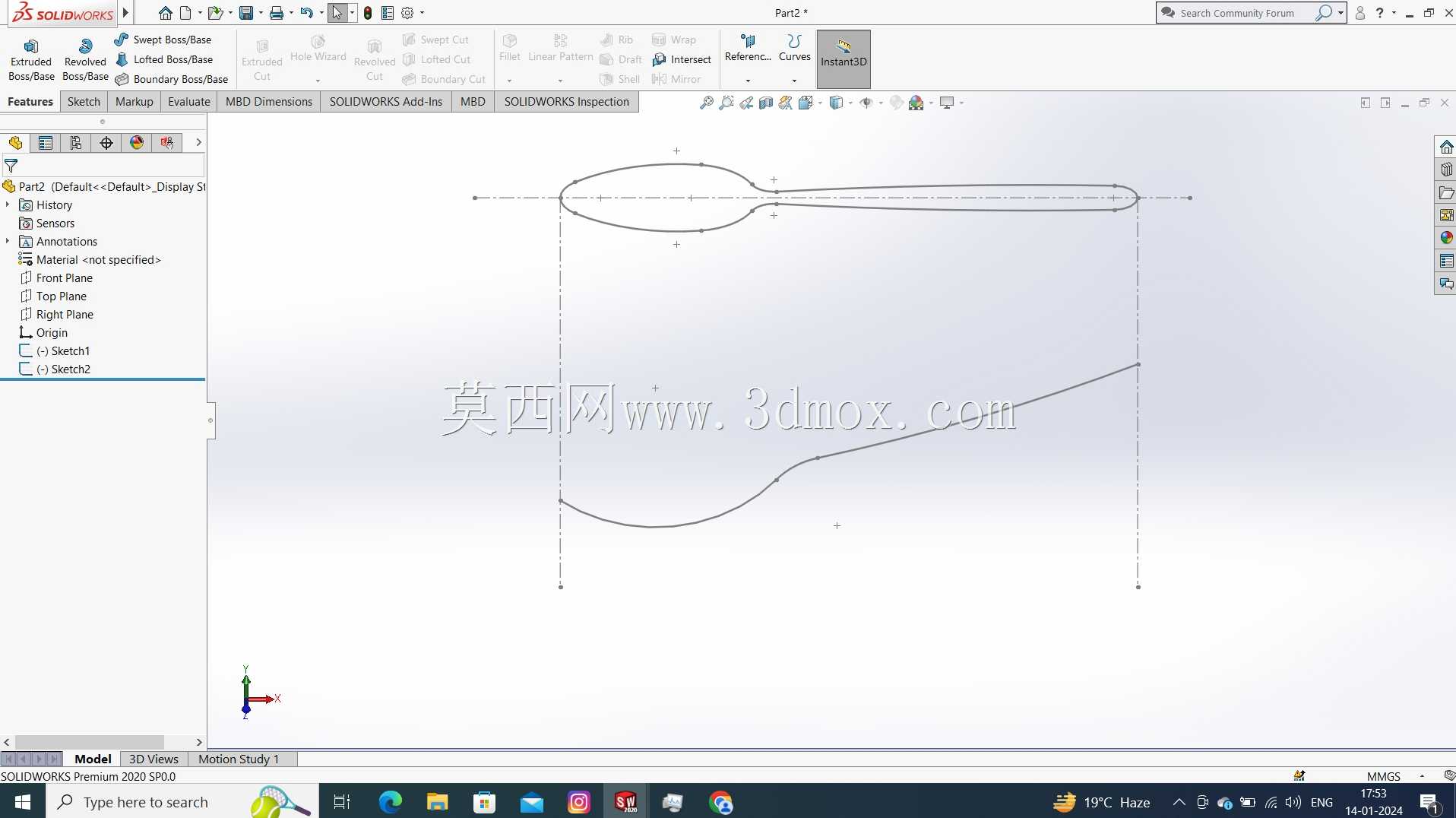
Task: Open the MBD Dimensions tab
Action: [268, 102]
